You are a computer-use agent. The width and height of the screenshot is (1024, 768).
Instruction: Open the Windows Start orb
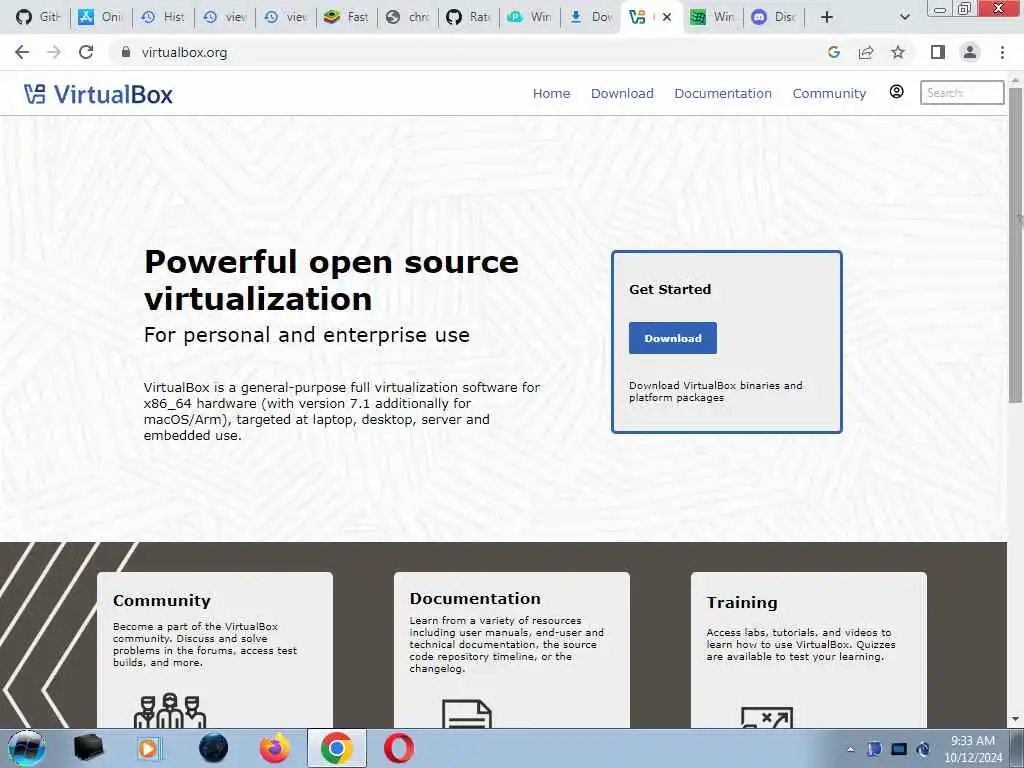(x=26, y=748)
